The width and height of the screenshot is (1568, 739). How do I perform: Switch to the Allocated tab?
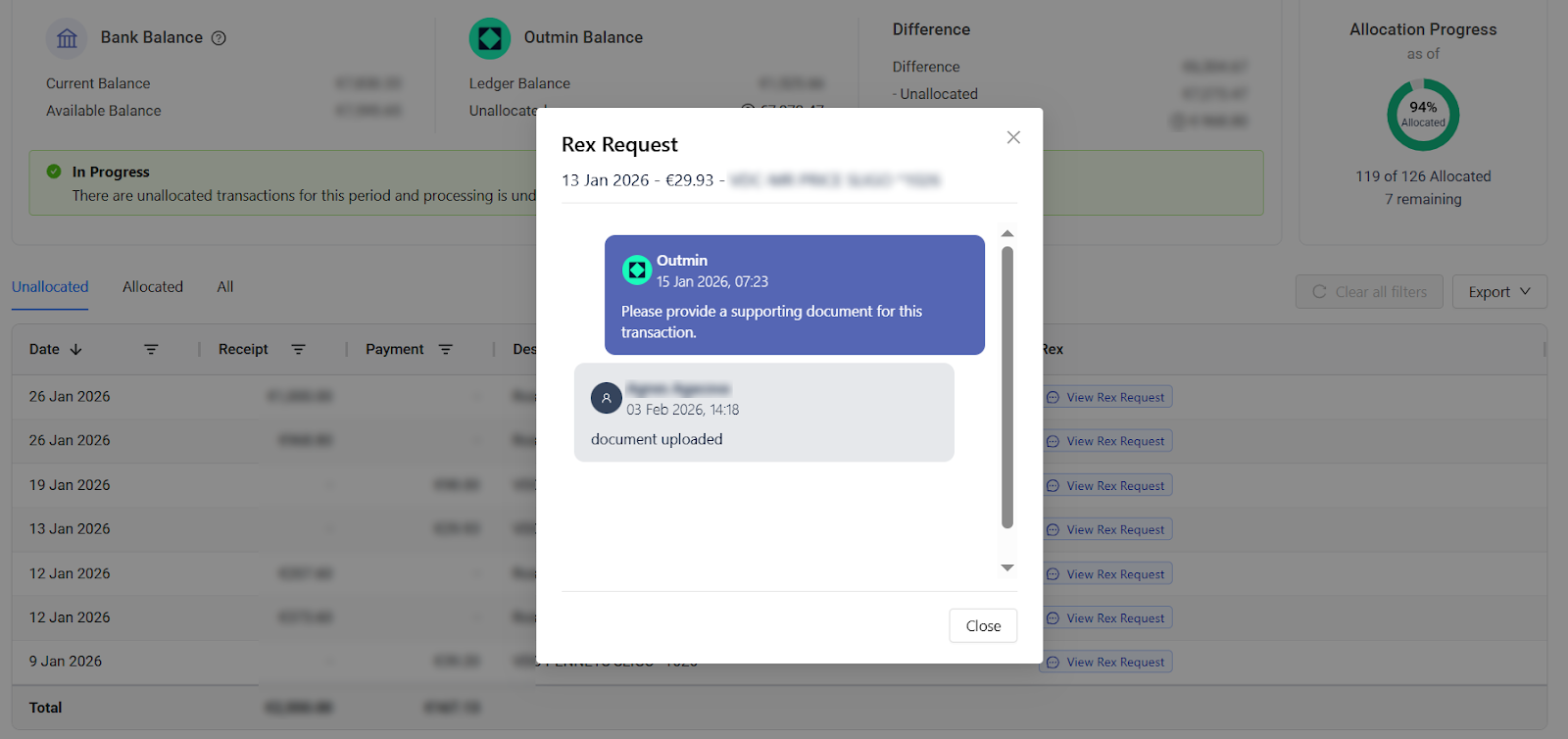click(153, 287)
